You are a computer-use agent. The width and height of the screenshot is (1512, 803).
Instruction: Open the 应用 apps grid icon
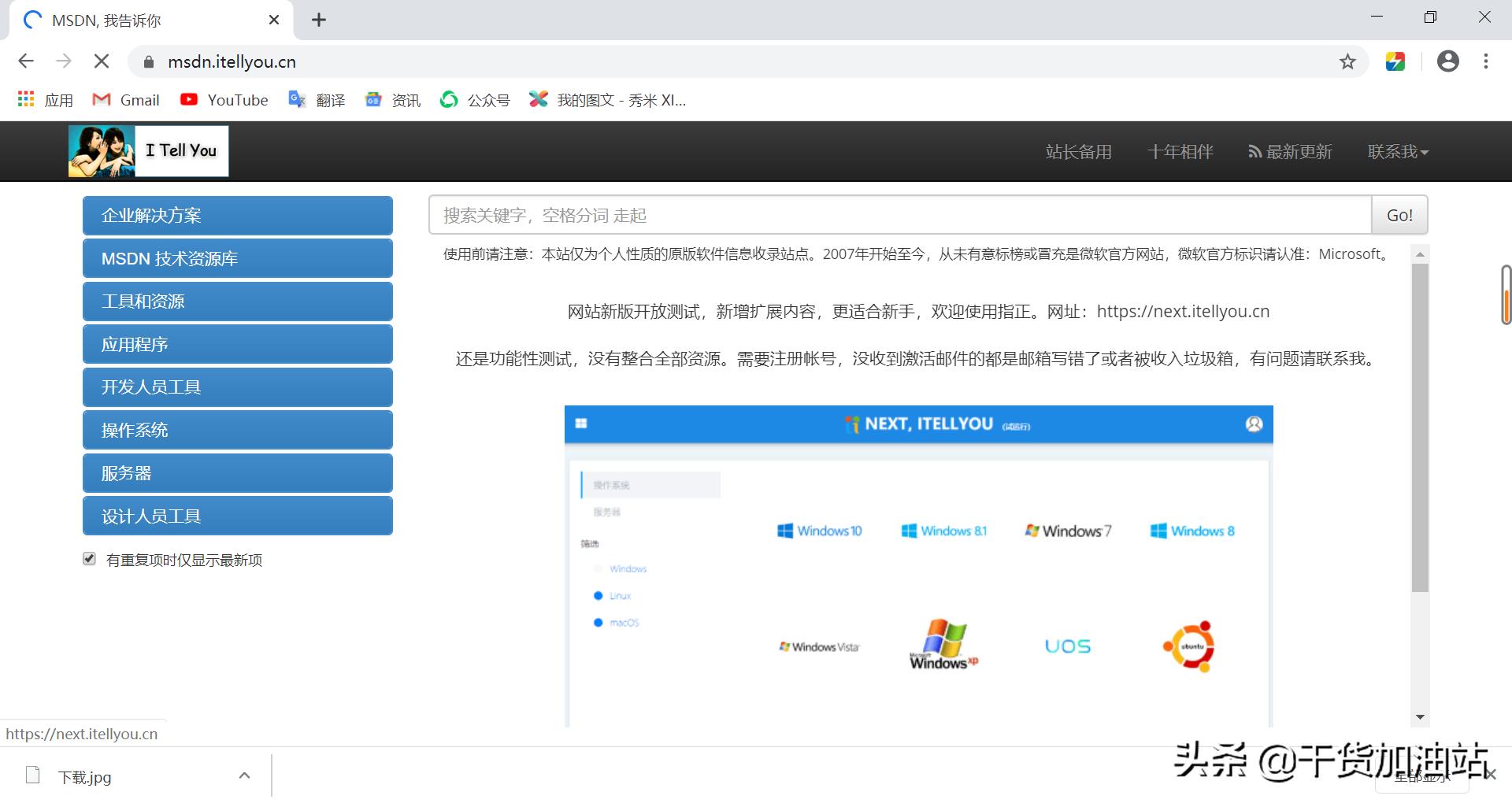pos(25,98)
